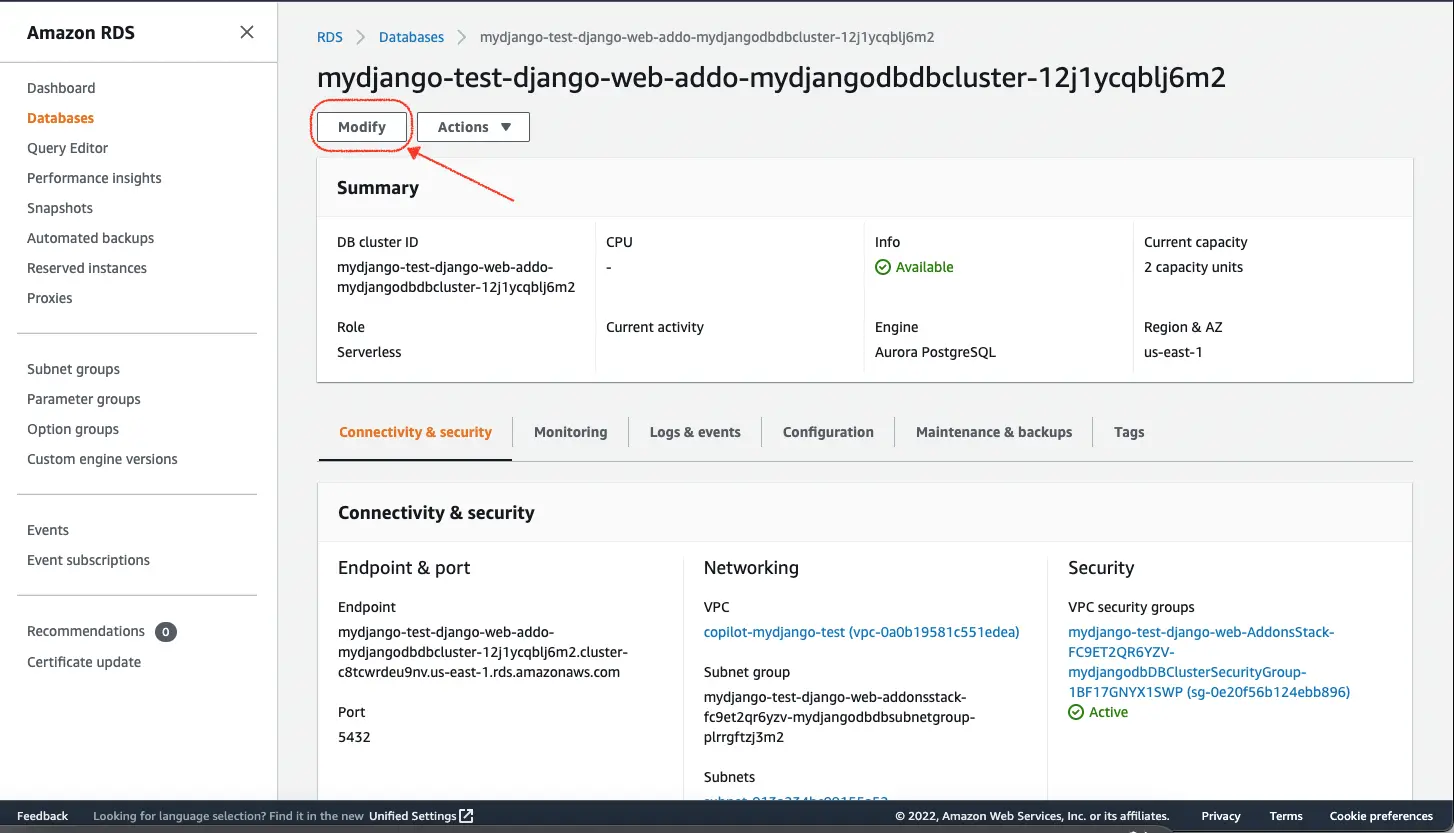Click Feedback in the footer
This screenshot has width=1454, height=833.
coord(43,816)
